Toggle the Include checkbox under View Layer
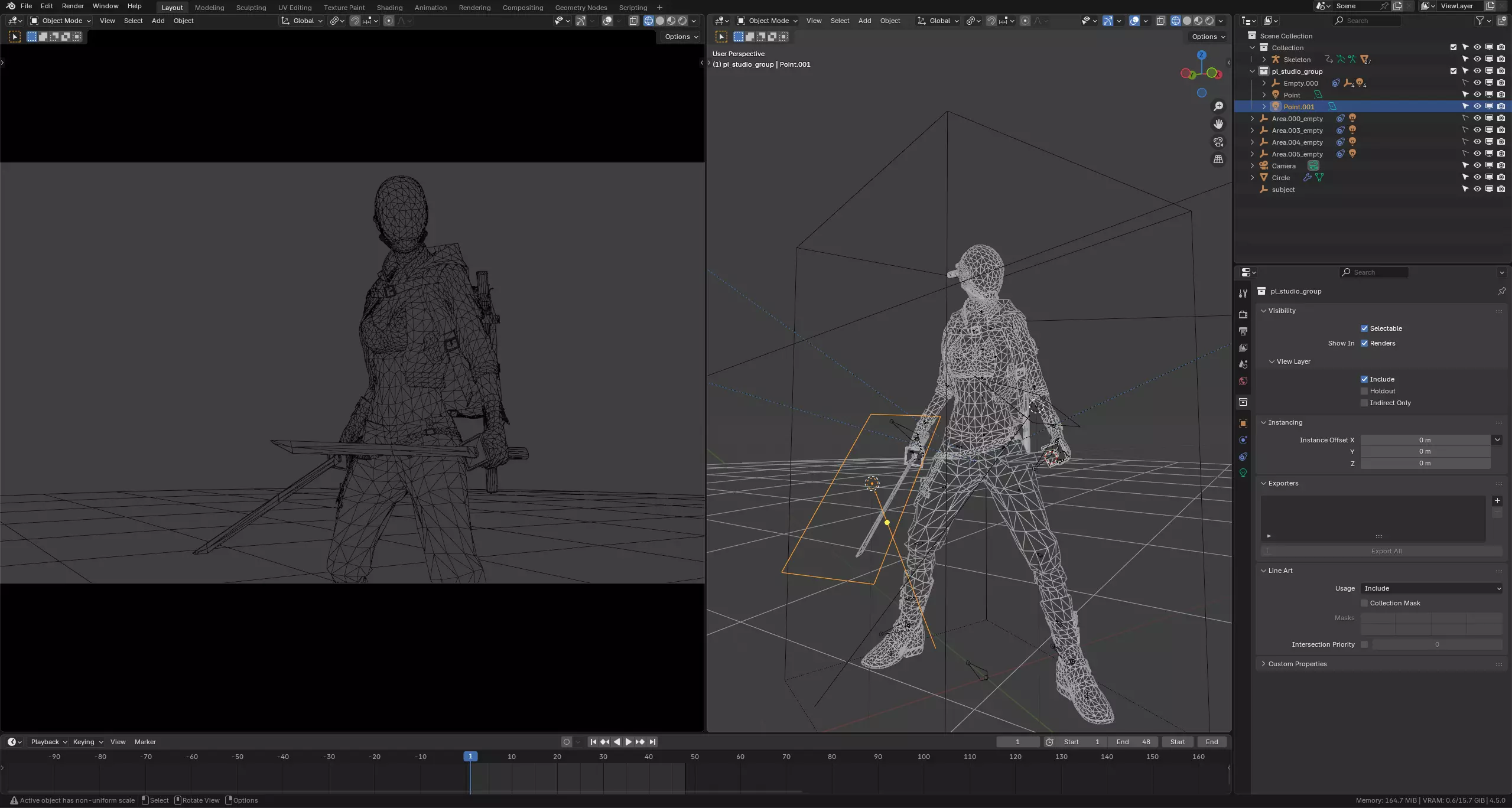Image resolution: width=1512 pixels, height=808 pixels. pyautogui.click(x=1364, y=379)
